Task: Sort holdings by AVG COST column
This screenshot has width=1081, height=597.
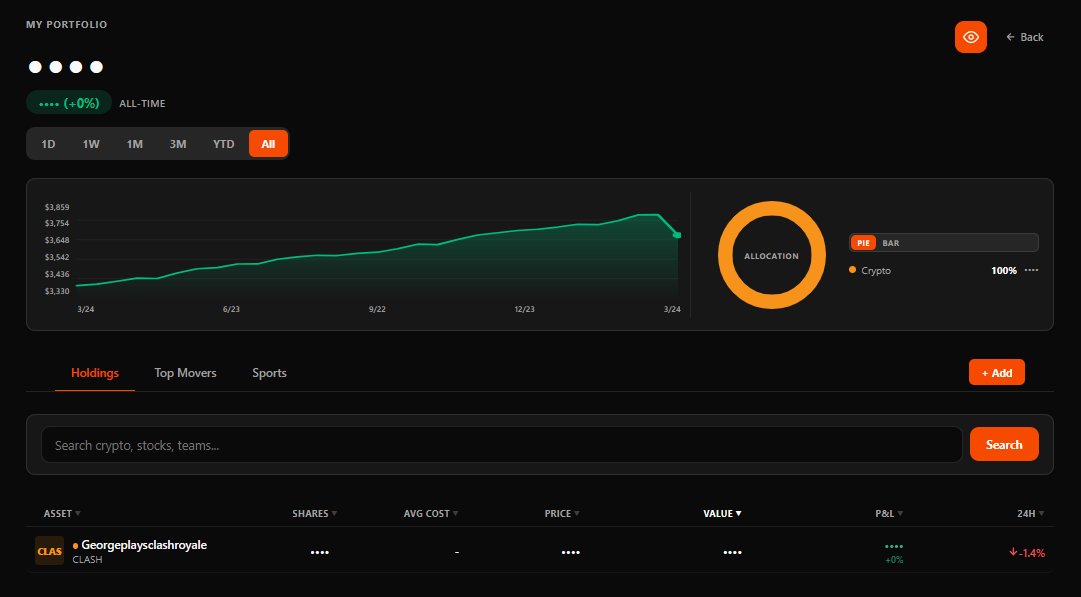Action: (431, 514)
